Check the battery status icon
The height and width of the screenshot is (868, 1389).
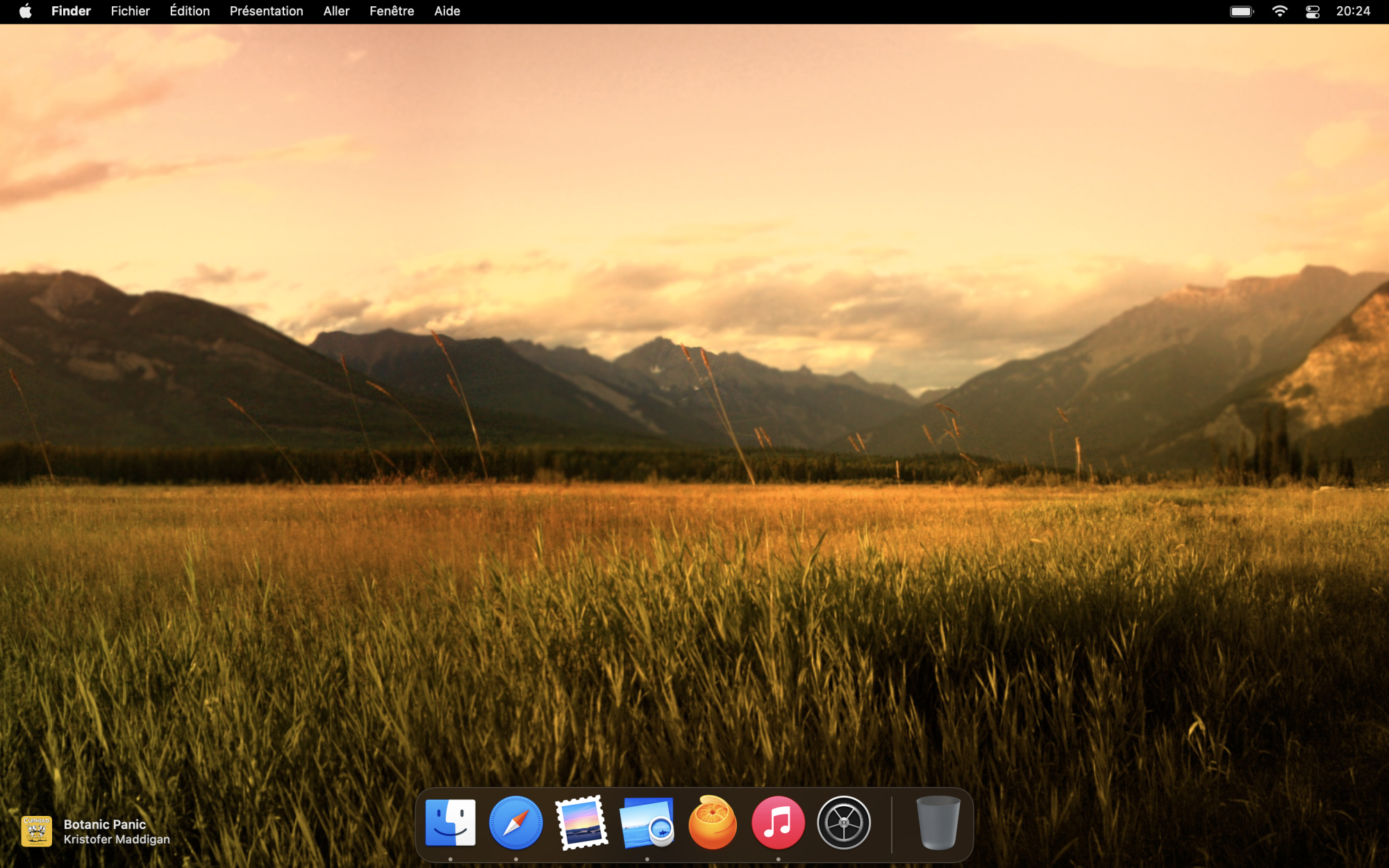point(1242,11)
